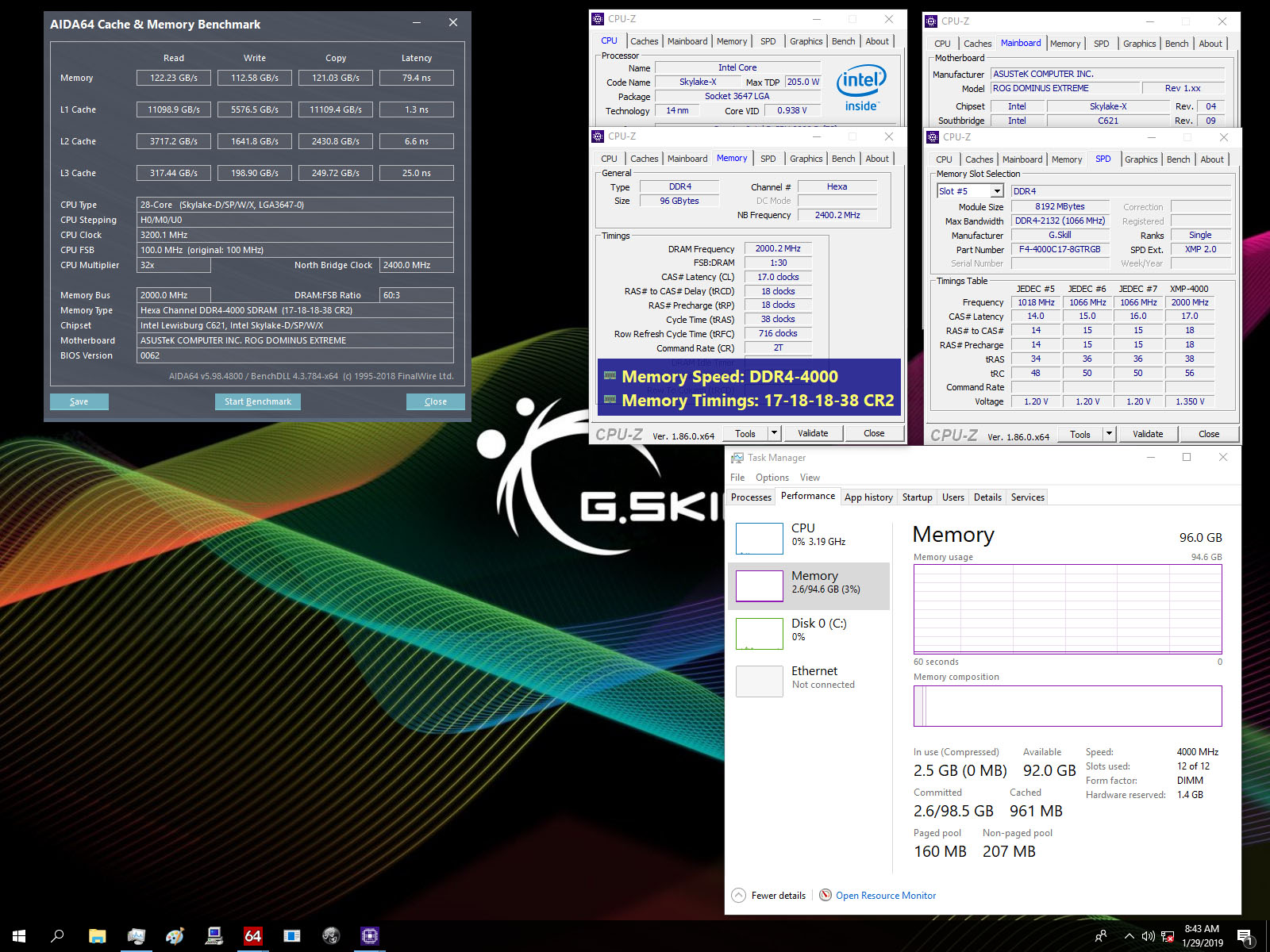Open the Details tab in Task Manager
This screenshot has height=952, width=1270.
[x=987, y=497]
